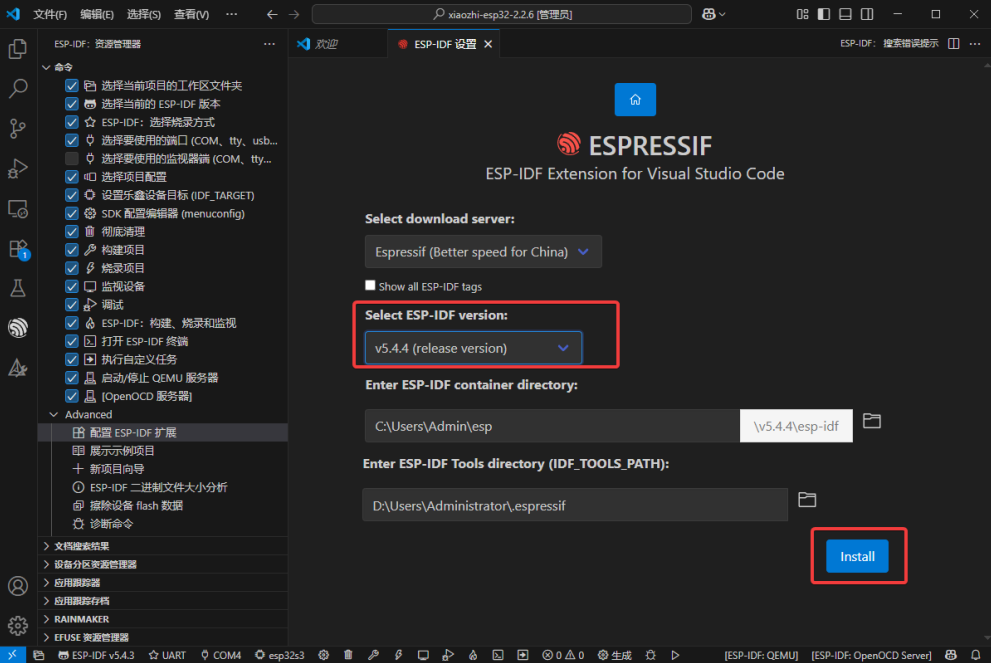Select 新项目向导 under Advanced
991x663 pixels.
coord(117,469)
